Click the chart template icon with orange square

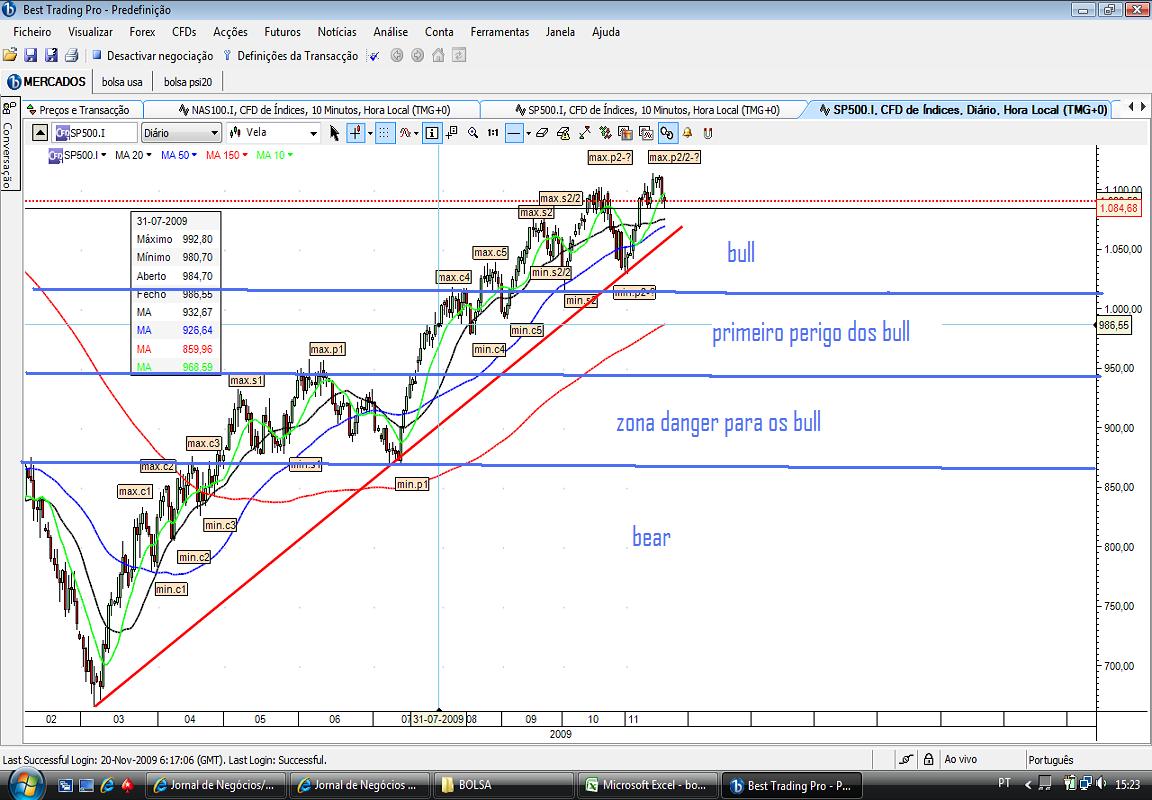(625, 133)
